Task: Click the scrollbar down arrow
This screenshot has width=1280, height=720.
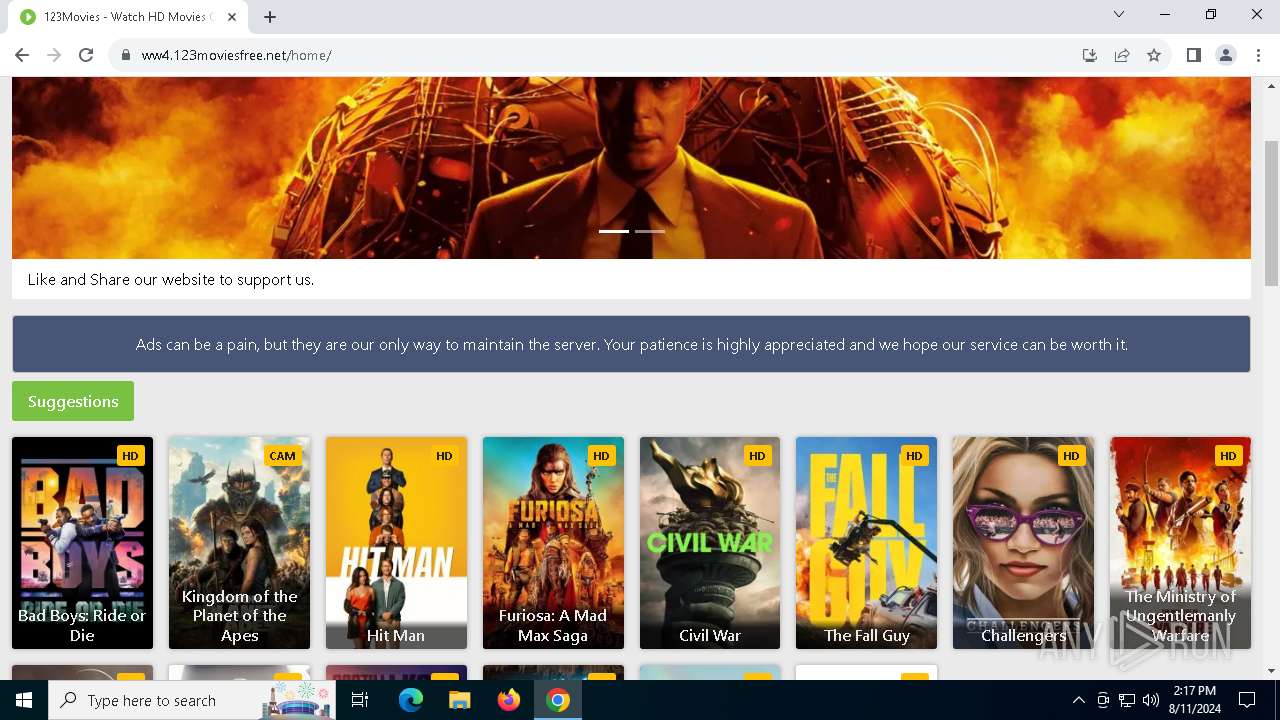Action: [x=1272, y=672]
